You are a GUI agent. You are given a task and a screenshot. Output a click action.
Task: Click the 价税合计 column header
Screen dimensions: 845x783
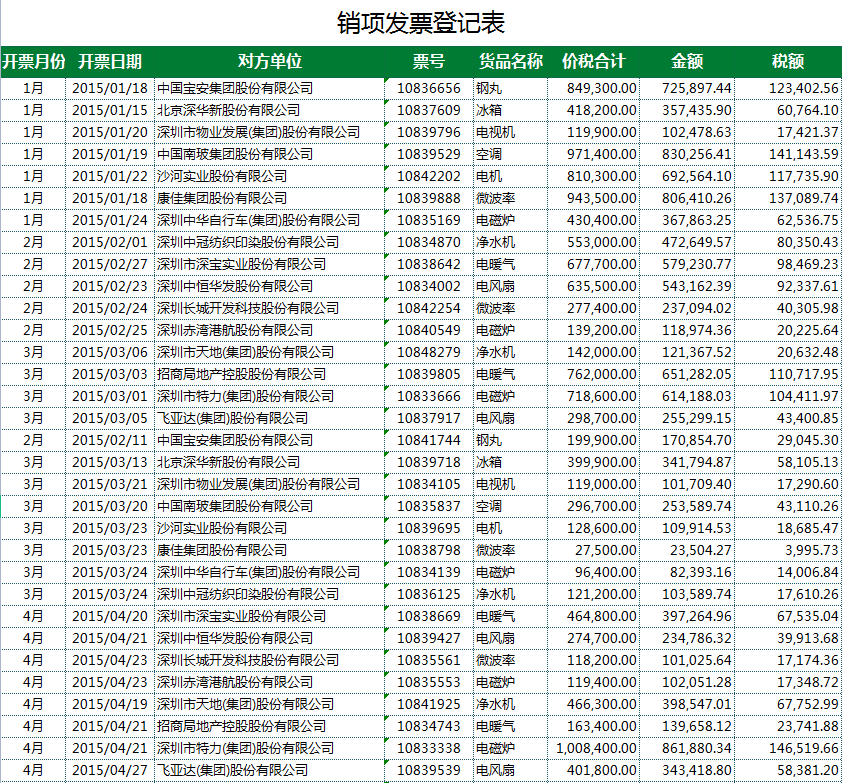(594, 61)
